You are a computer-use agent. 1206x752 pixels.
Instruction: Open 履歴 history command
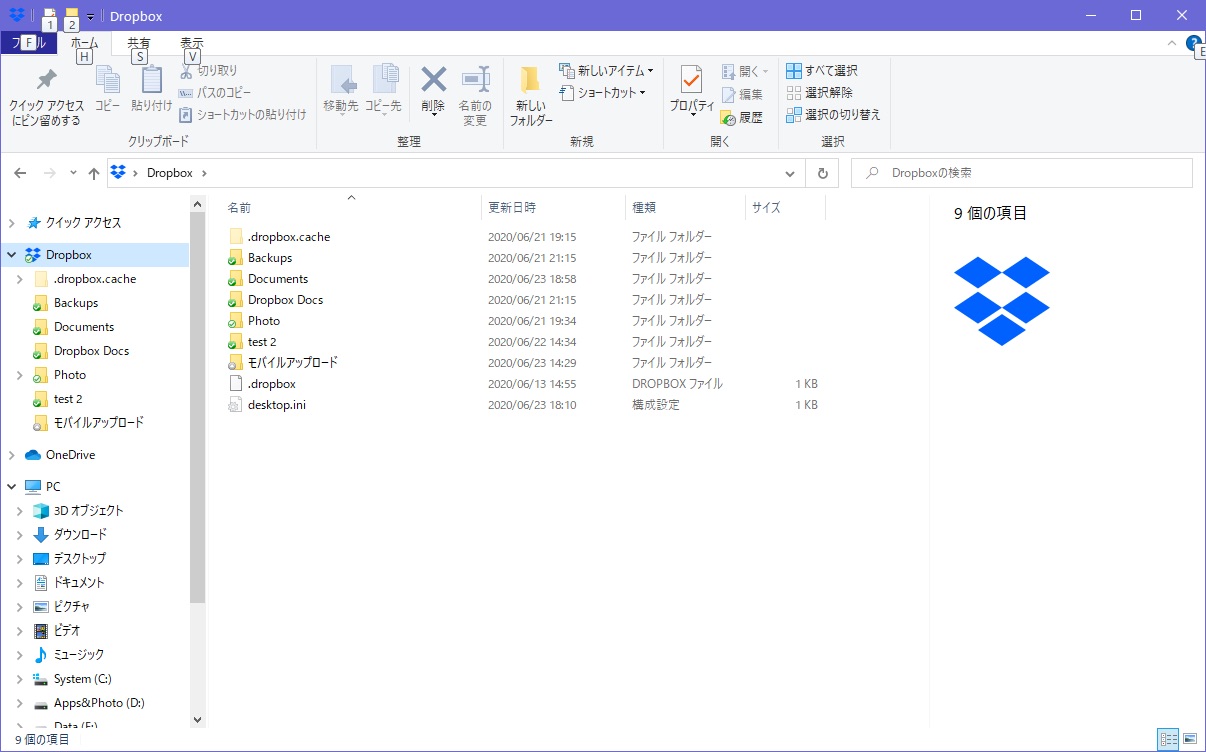[x=742, y=117]
